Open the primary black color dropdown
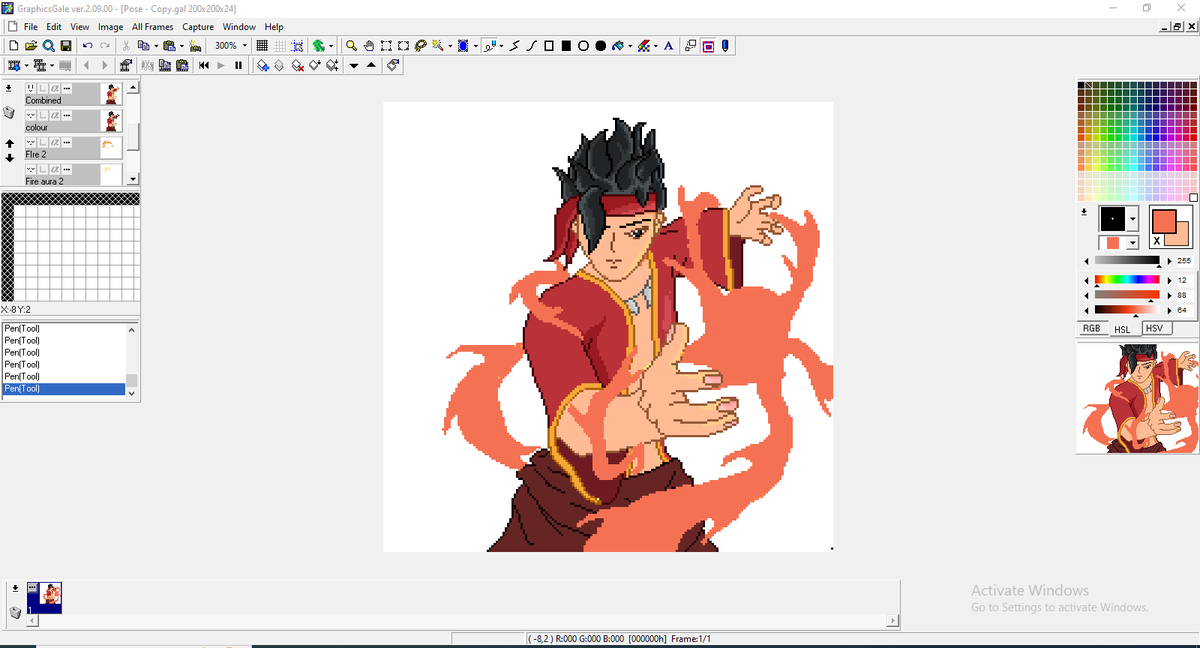This screenshot has width=1200, height=648. click(1132, 219)
